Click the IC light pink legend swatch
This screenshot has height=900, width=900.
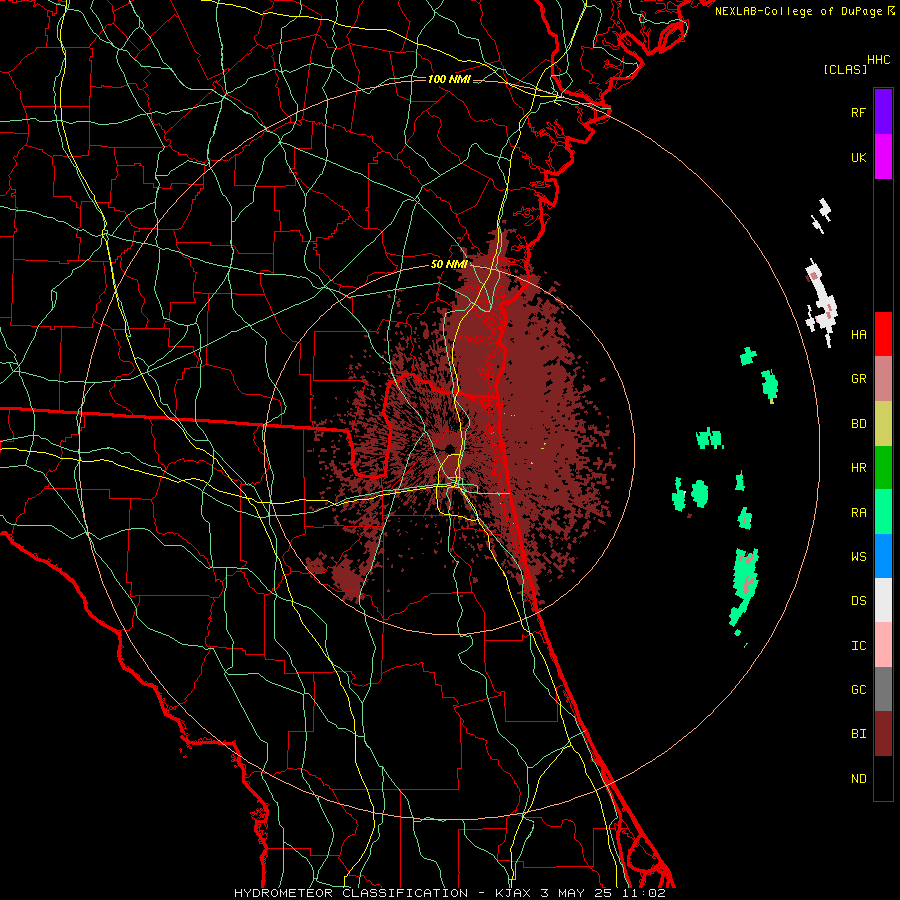(883, 645)
